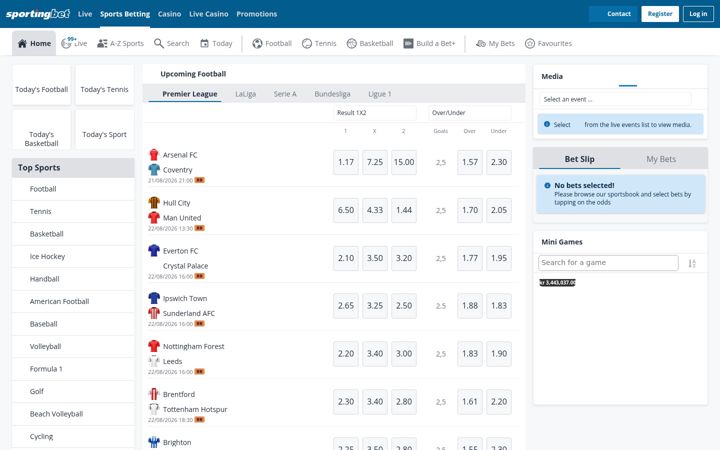Select the Tennis ball icon
This screenshot has width=720, height=450.
click(307, 43)
